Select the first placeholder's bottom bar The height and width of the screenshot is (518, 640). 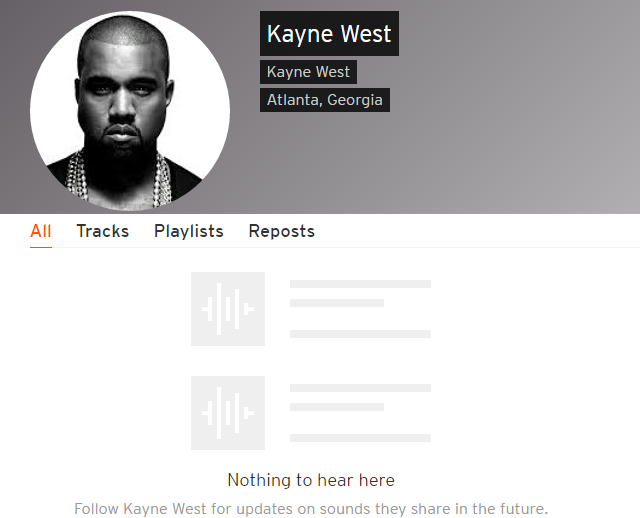[360, 334]
